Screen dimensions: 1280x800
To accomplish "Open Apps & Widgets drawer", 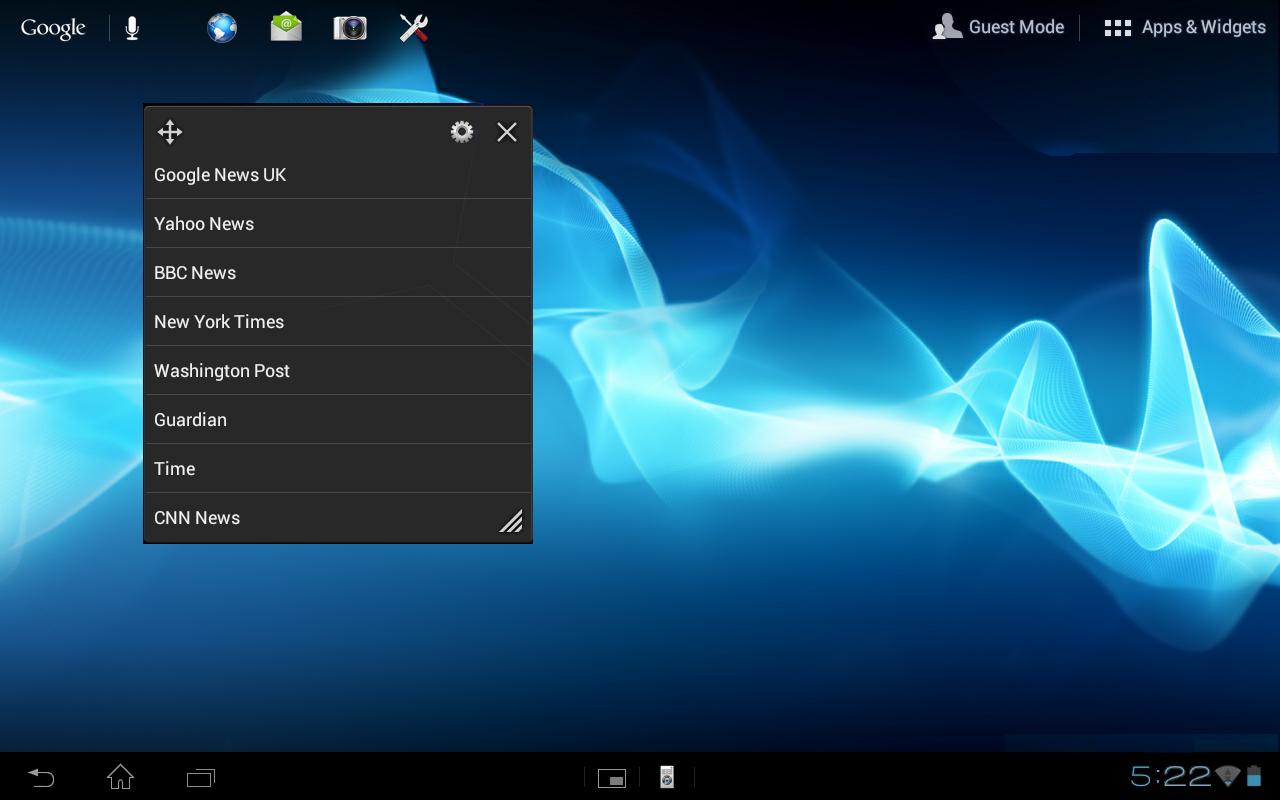I will coord(1185,28).
